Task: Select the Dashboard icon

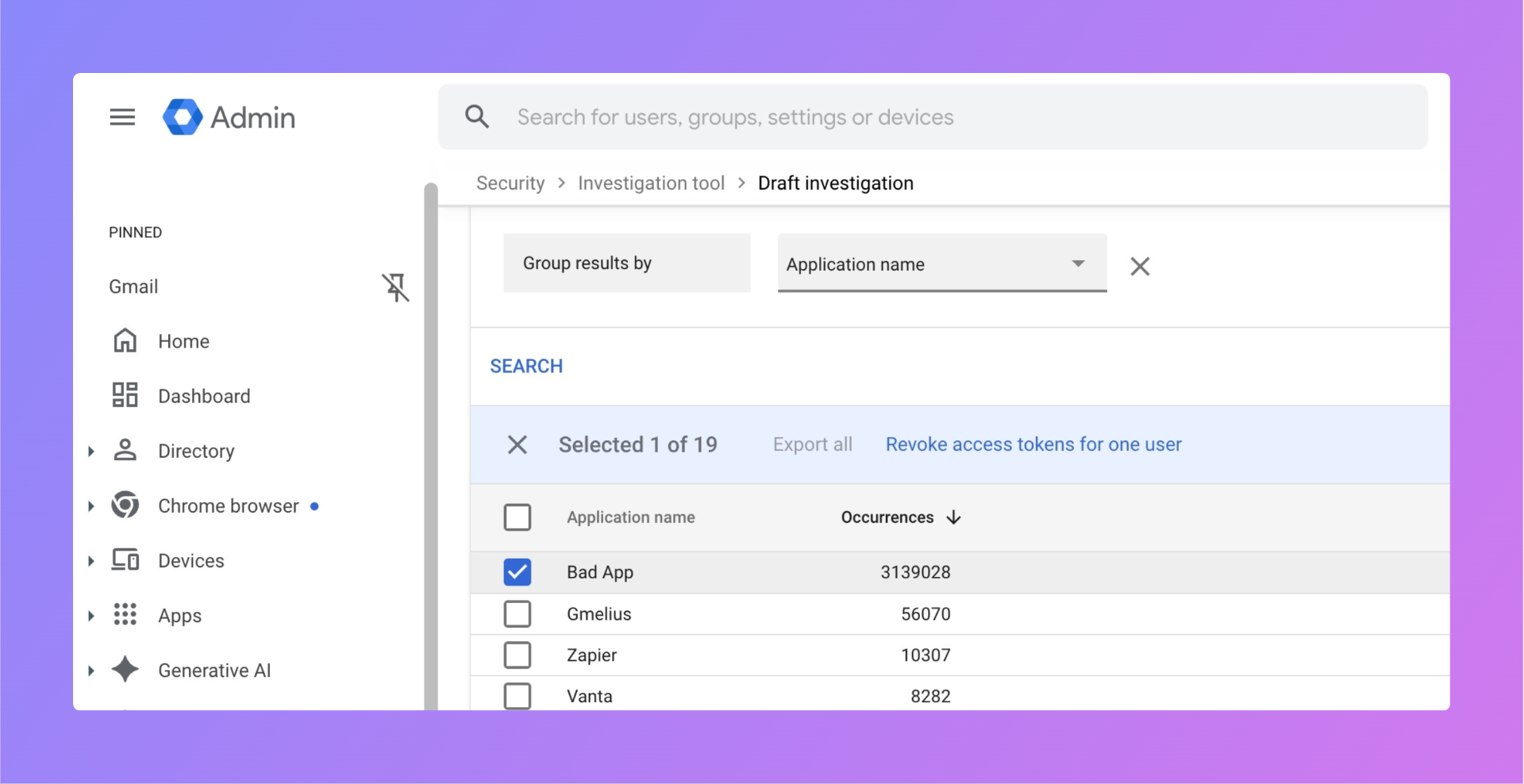Action: (x=125, y=395)
